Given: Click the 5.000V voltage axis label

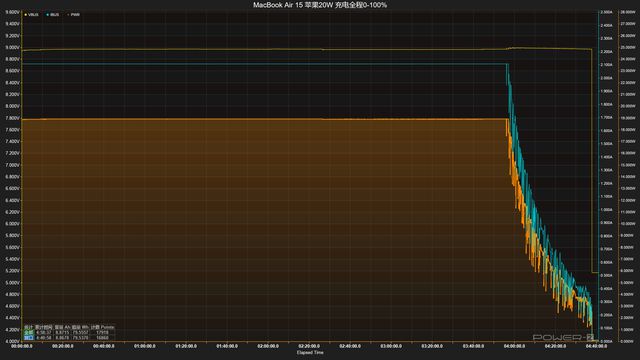Looking at the screenshot, I should (x=12, y=282).
